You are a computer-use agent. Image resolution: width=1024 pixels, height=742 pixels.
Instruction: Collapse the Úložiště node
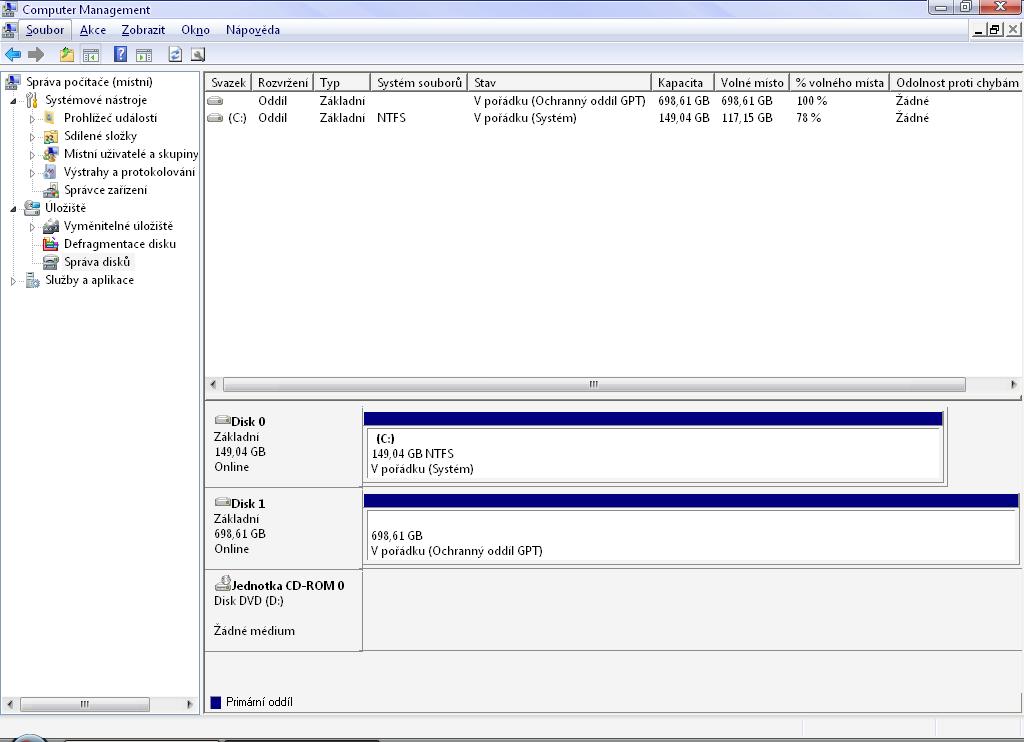click(13, 209)
